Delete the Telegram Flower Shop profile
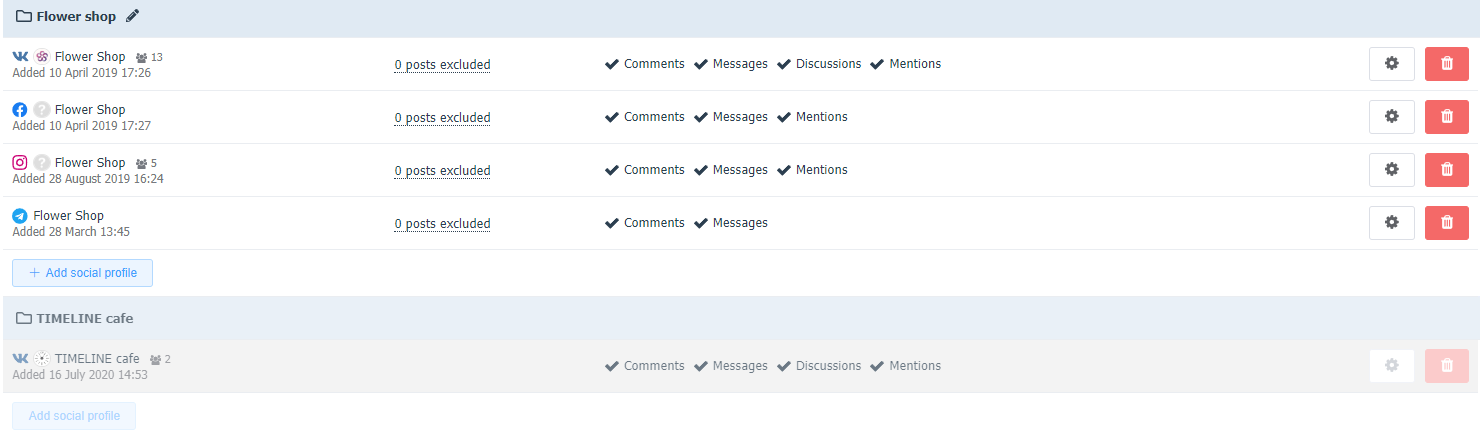The width and height of the screenshot is (1480, 435). coord(1446,222)
